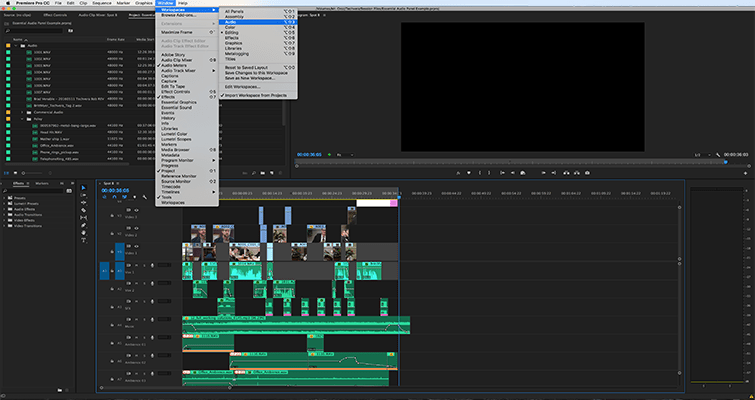The width and height of the screenshot is (755, 400).
Task: Toggle Import Workspace from Projects option
Action: click(257, 95)
